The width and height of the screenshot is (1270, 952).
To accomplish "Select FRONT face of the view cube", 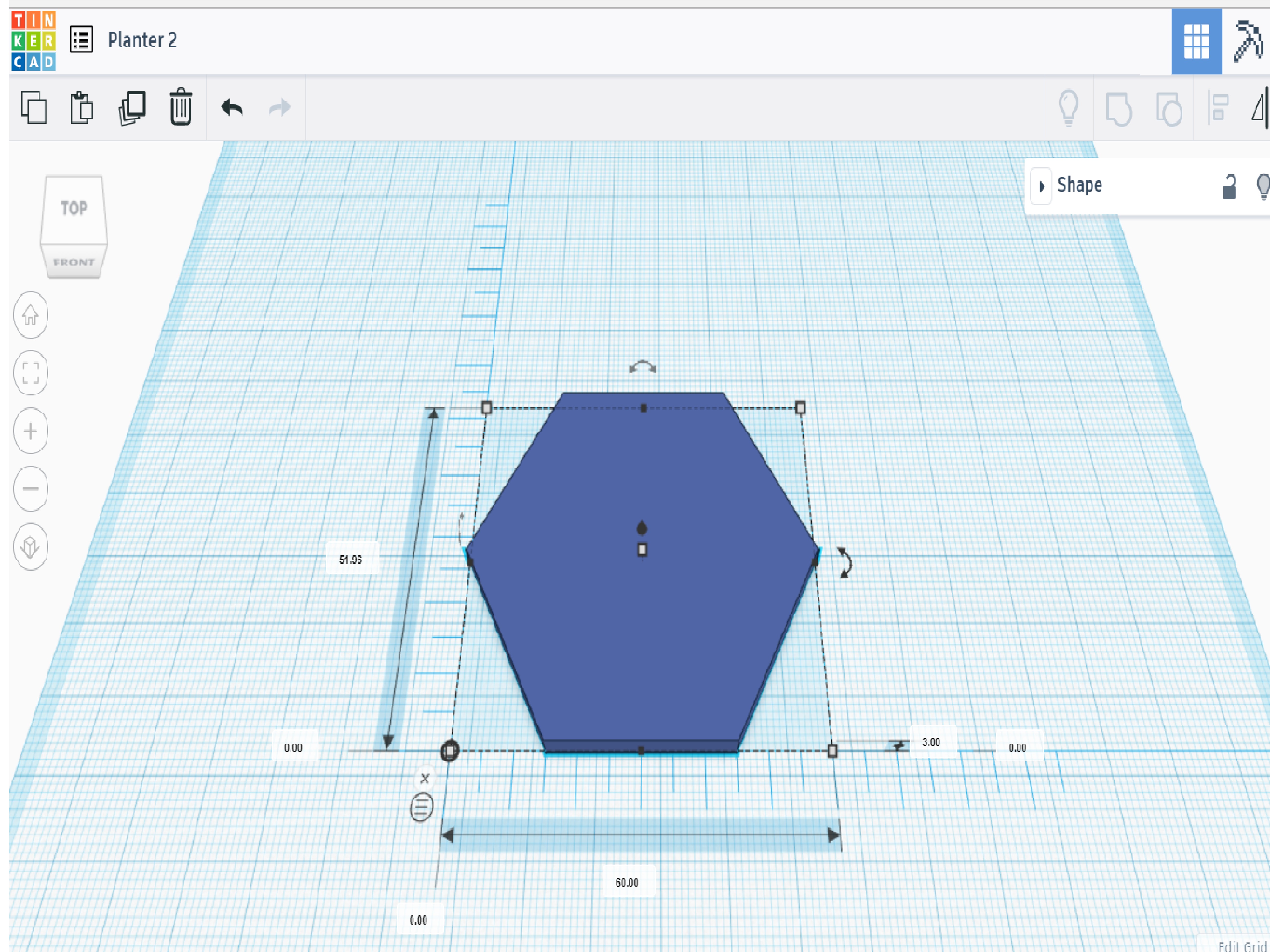I will point(74,263).
